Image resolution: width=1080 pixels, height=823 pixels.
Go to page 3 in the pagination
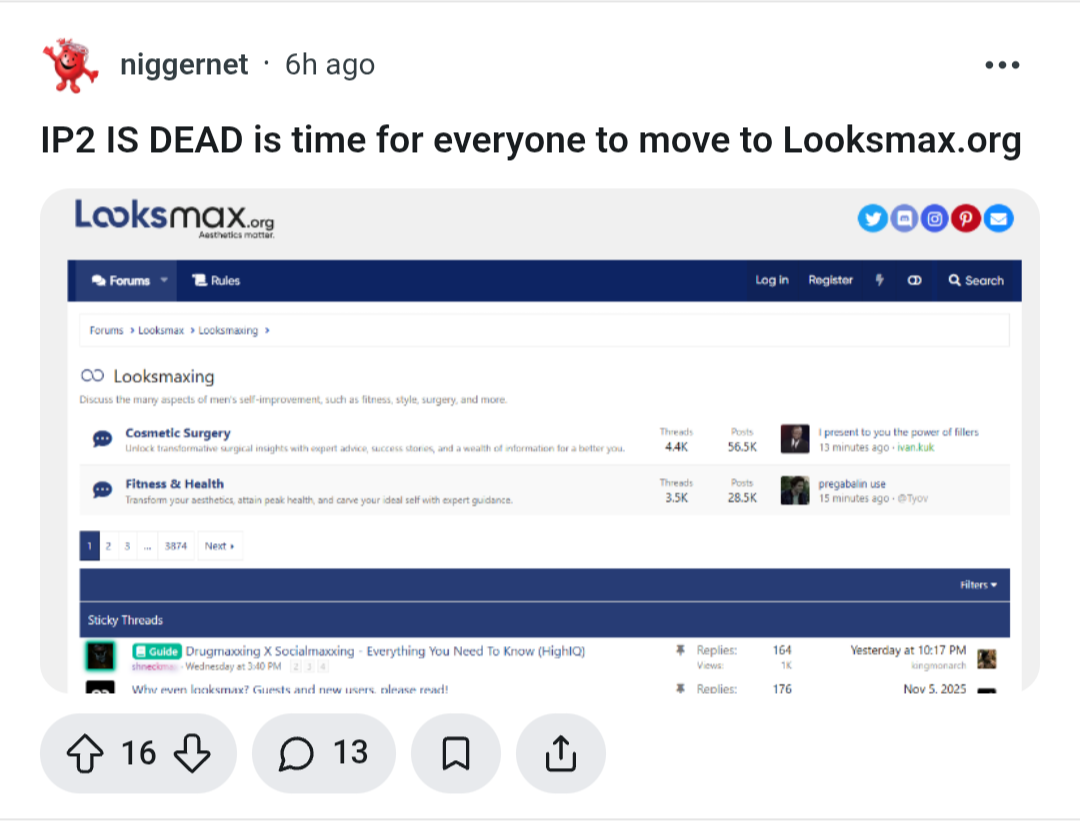[x=127, y=545]
